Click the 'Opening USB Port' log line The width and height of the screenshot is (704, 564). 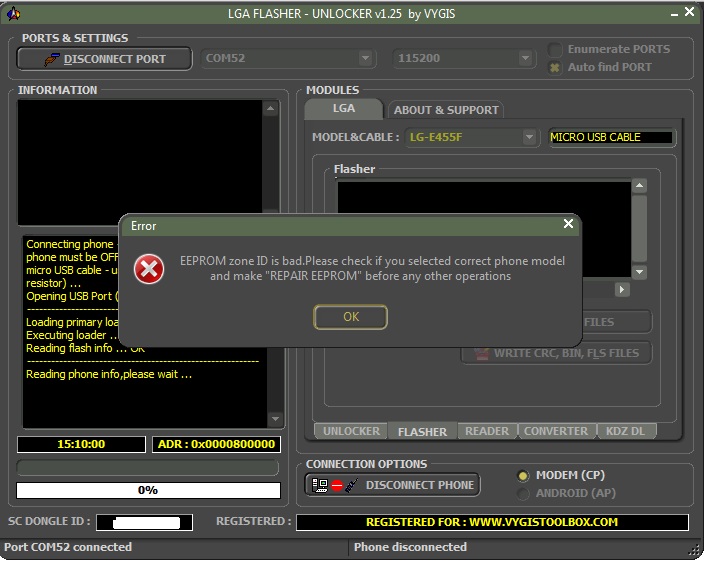72,296
